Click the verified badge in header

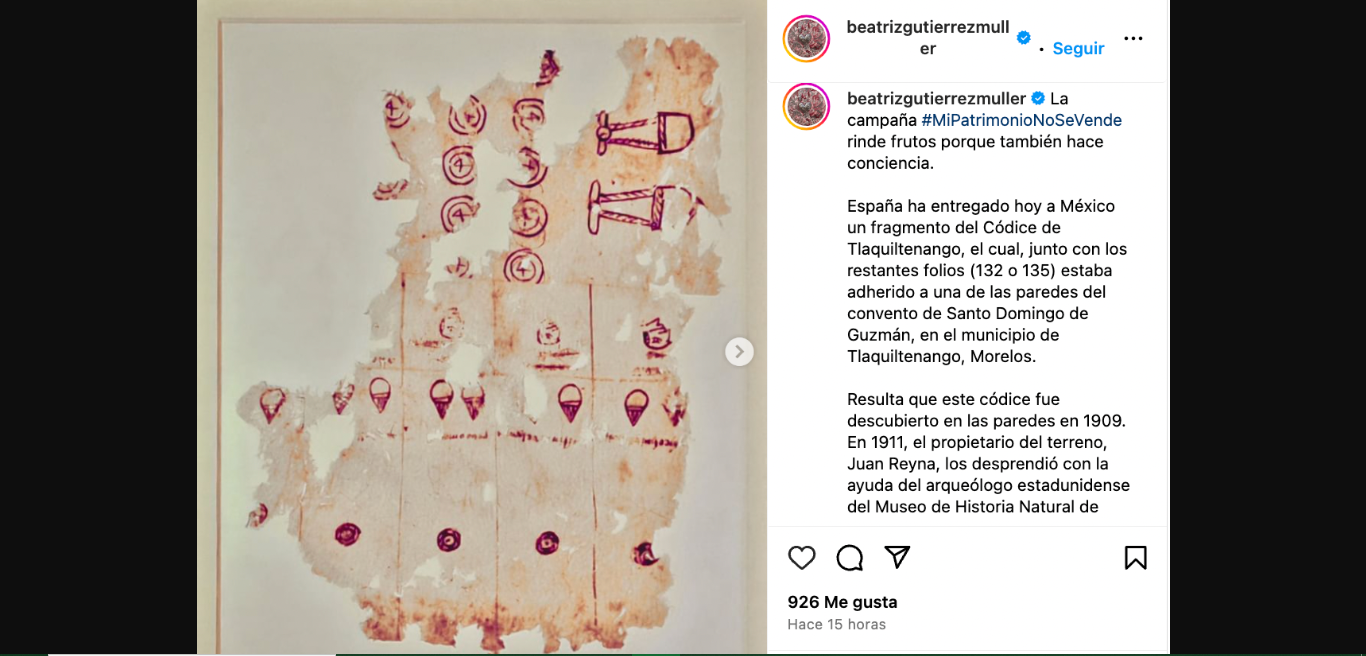pyautogui.click(x=1023, y=38)
